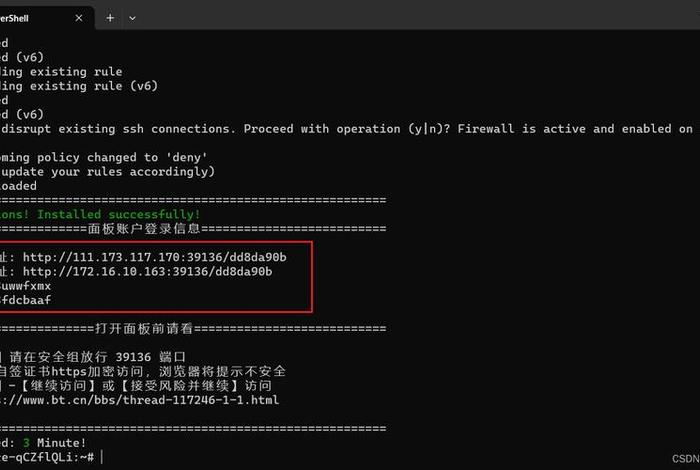
Task: Click the username text uwwfxmx
Action: (25, 286)
